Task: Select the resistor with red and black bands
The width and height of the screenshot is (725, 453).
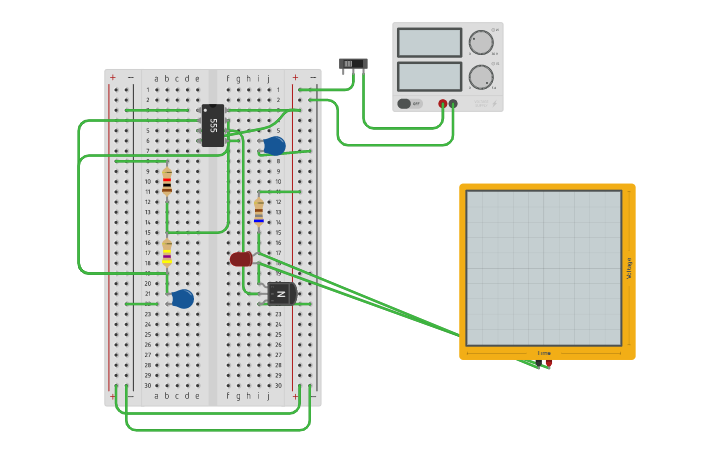Action: tap(167, 182)
